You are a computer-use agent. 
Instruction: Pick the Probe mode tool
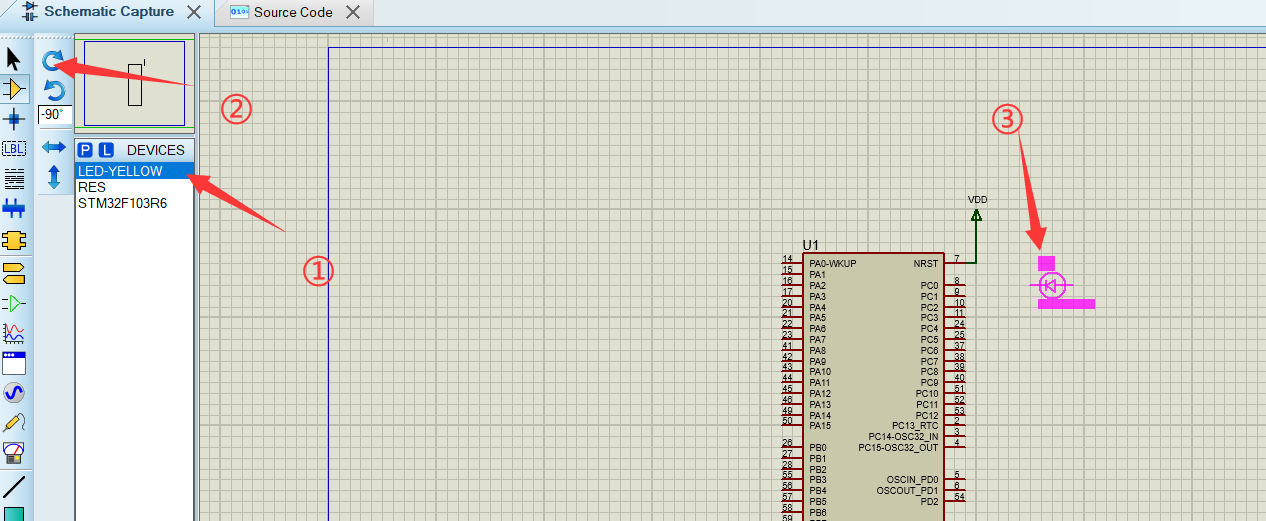point(14,423)
